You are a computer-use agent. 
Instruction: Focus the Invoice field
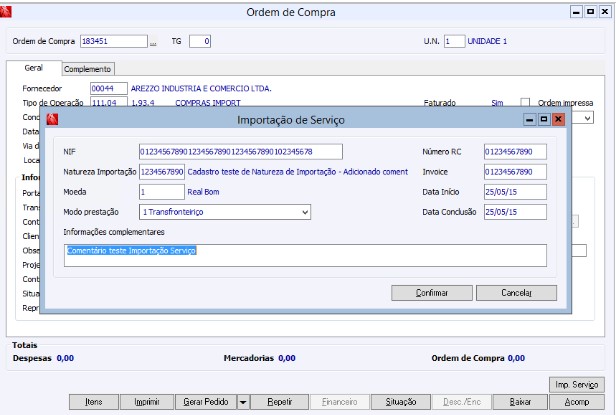click(x=515, y=172)
